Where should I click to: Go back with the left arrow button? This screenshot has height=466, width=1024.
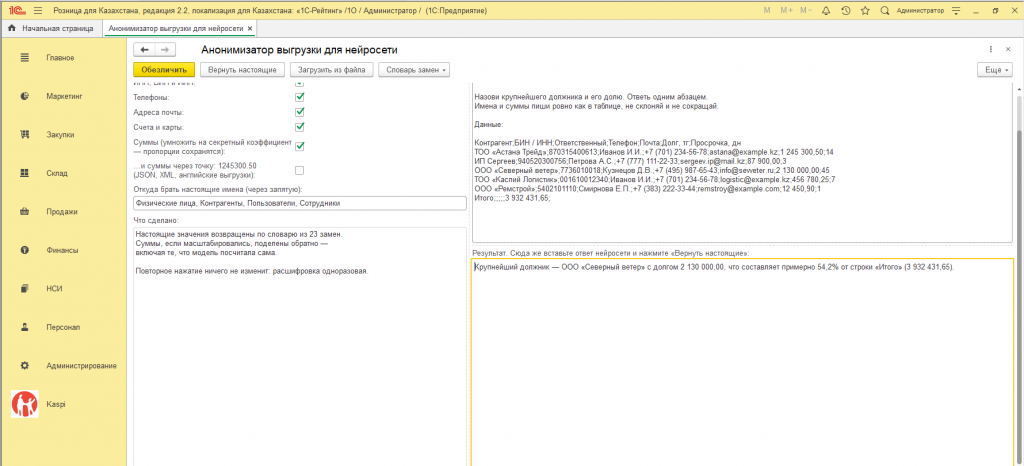click(144, 50)
